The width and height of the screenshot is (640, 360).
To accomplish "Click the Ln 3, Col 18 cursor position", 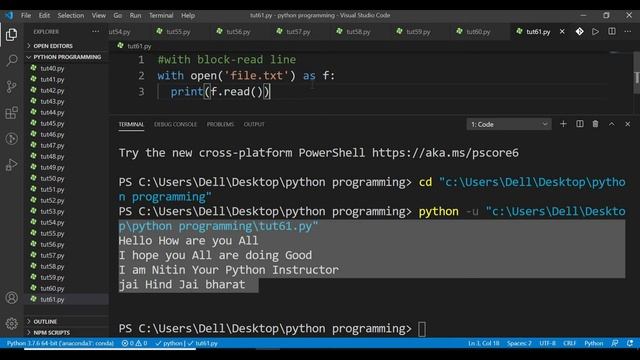I will tap(484, 343).
